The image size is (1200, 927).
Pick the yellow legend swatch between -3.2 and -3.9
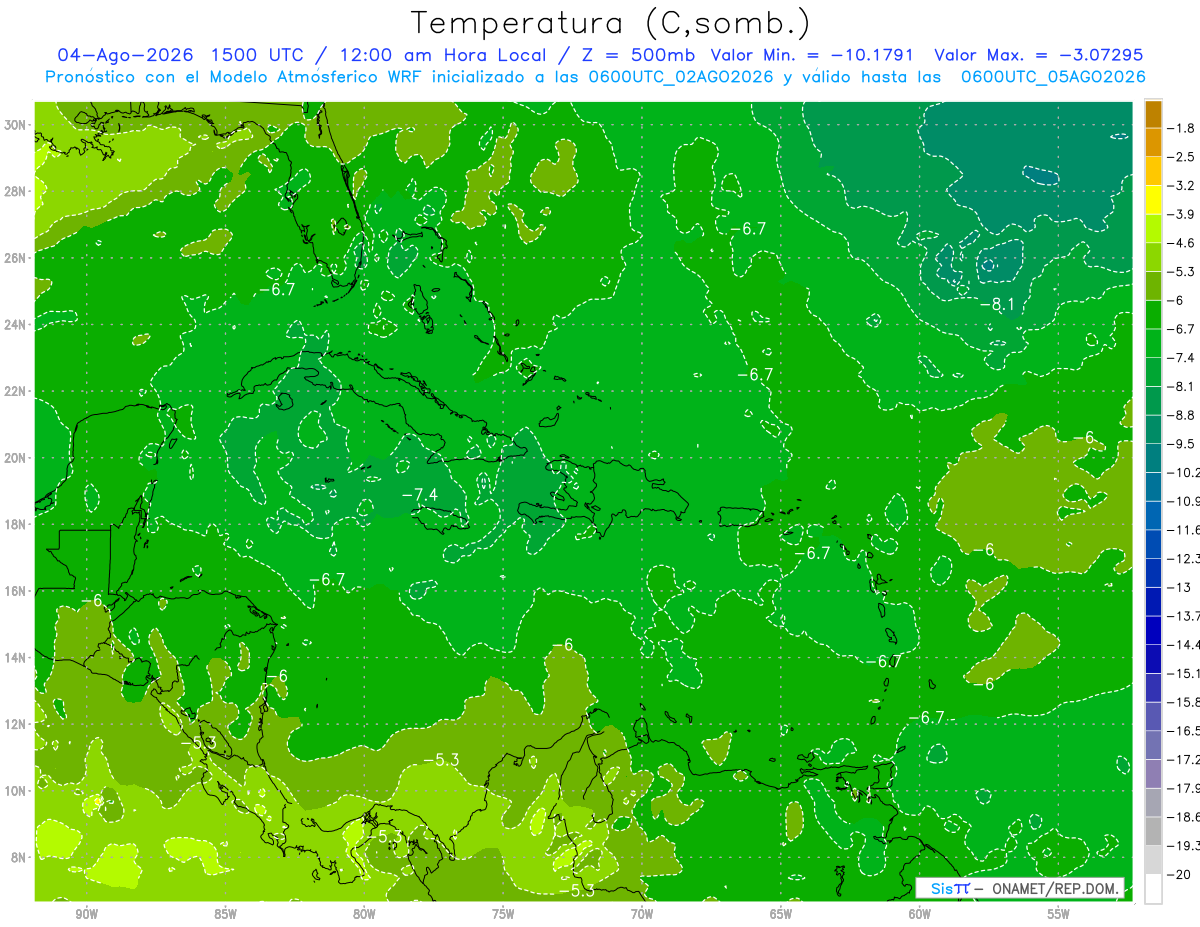pyautogui.click(x=1153, y=200)
